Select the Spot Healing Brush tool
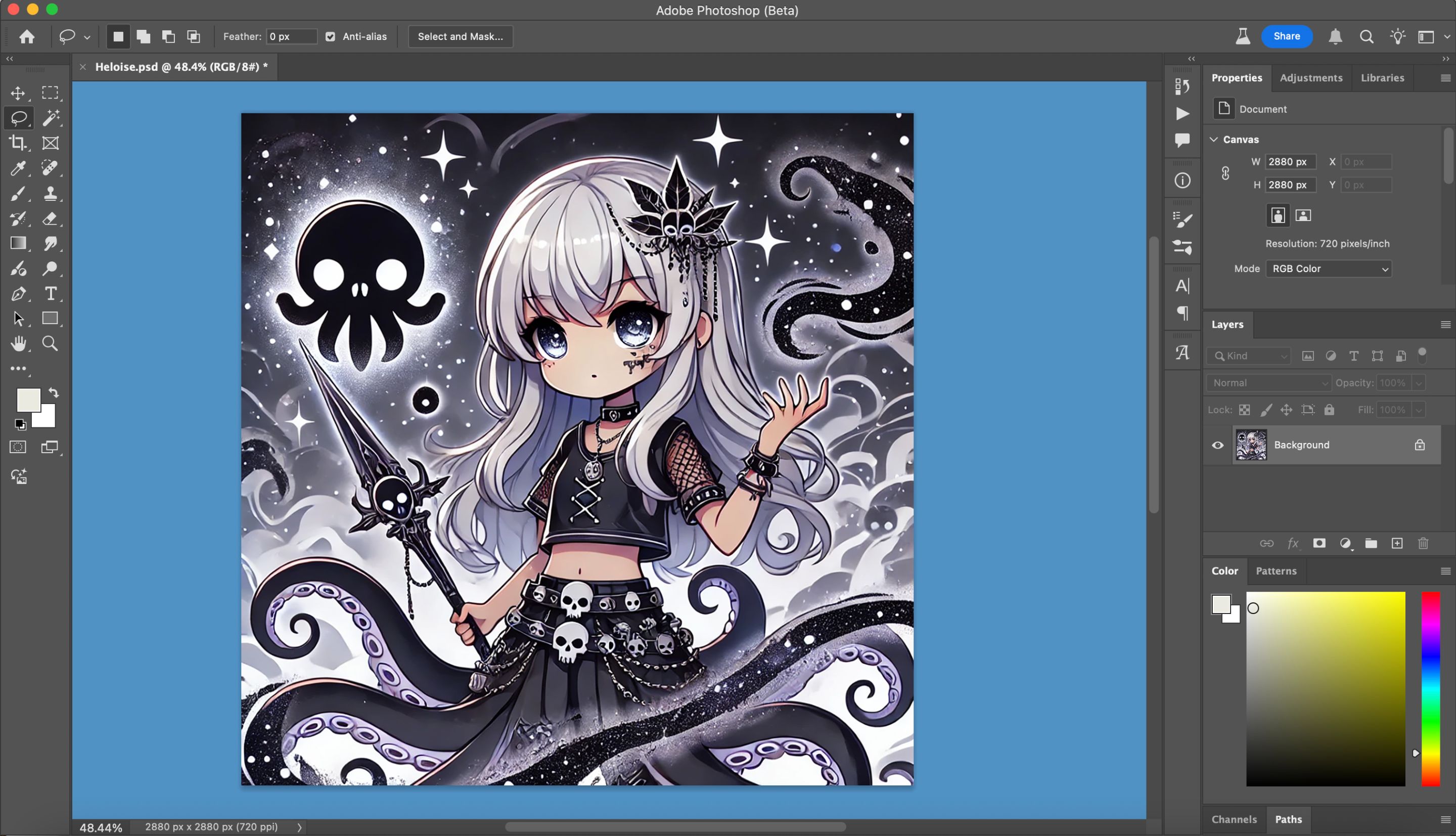The image size is (1456, 836). coord(50,168)
